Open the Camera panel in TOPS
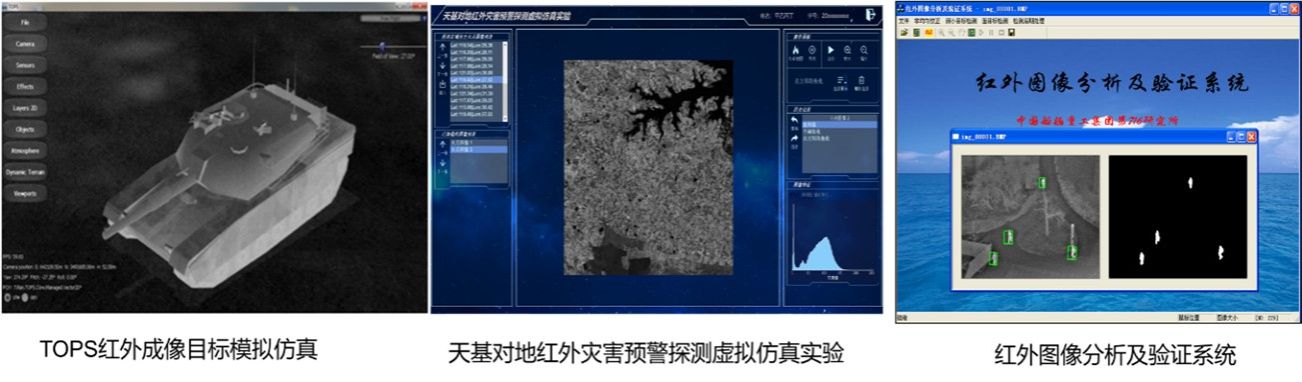The height and width of the screenshot is (382, 1302). coord(24,44)
